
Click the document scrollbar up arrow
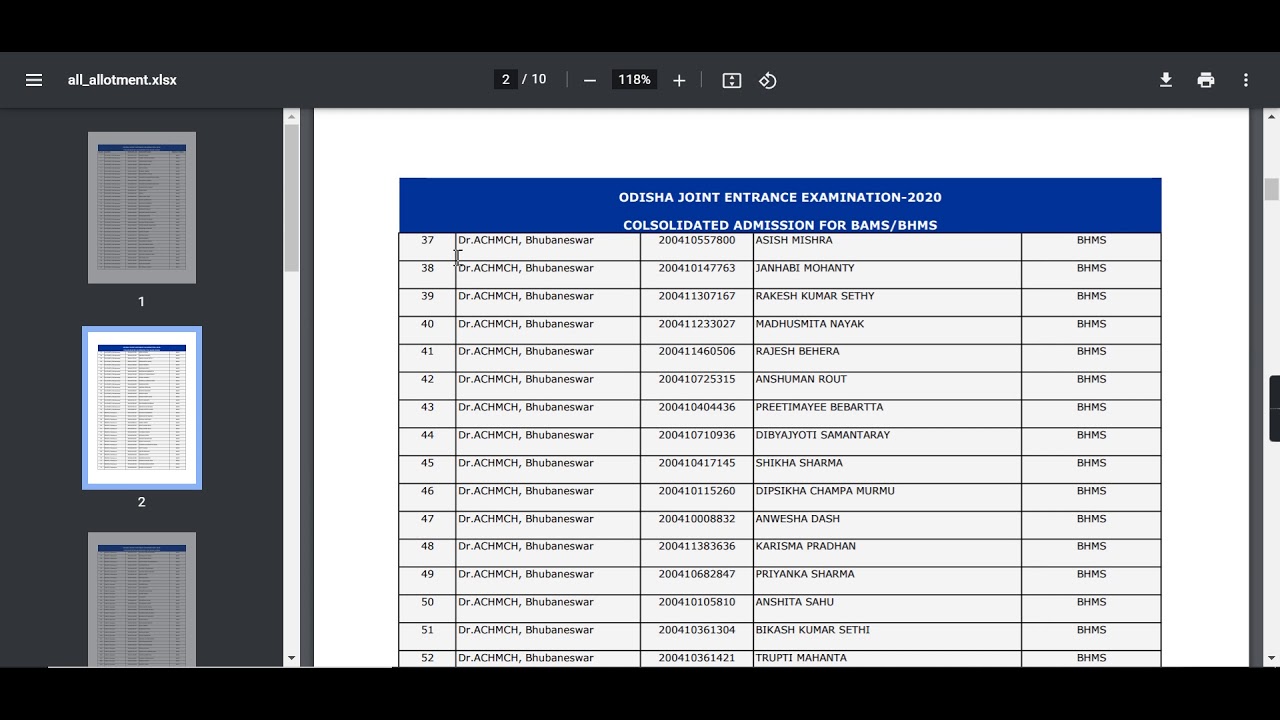coord(1272,116)
